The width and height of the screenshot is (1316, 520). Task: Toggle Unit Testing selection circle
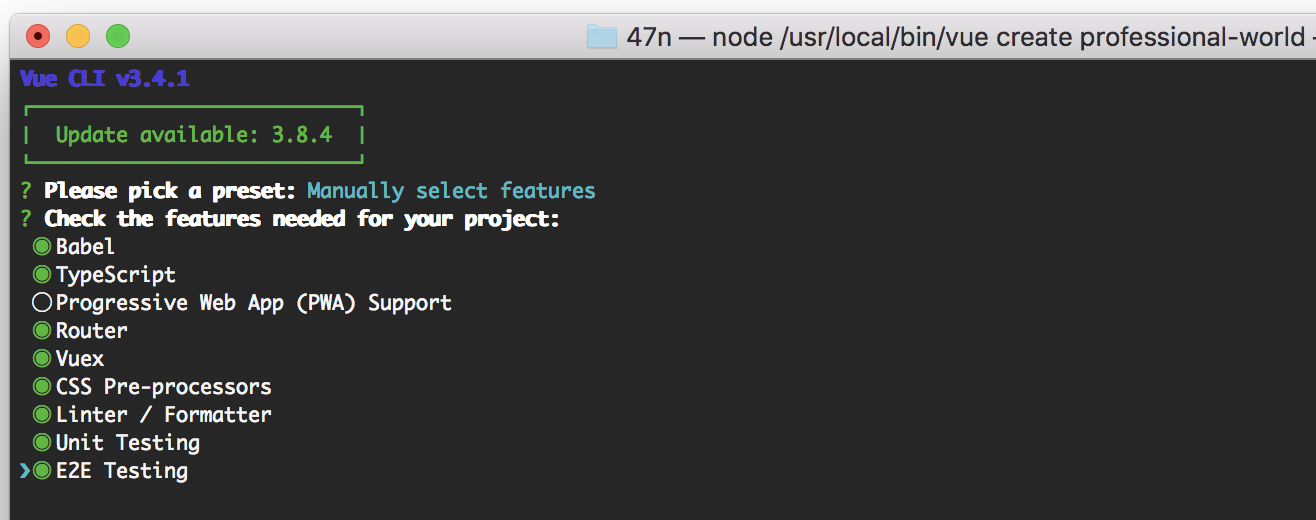pos(42,442)
